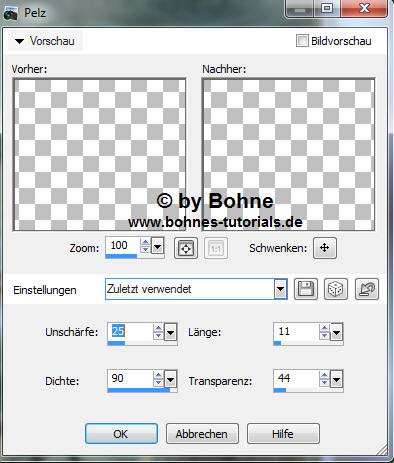The width and height of the screenshot is (394, 463).
Task: Click the Pelz camera icon in the title bar
Action: 10,13
